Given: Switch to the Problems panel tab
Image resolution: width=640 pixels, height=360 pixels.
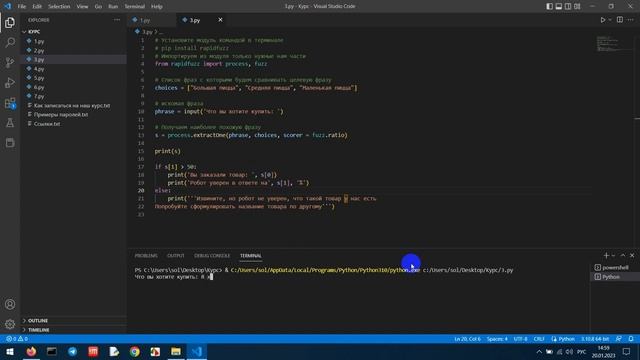Looking at the screenshot, I should tap(146, 256).
